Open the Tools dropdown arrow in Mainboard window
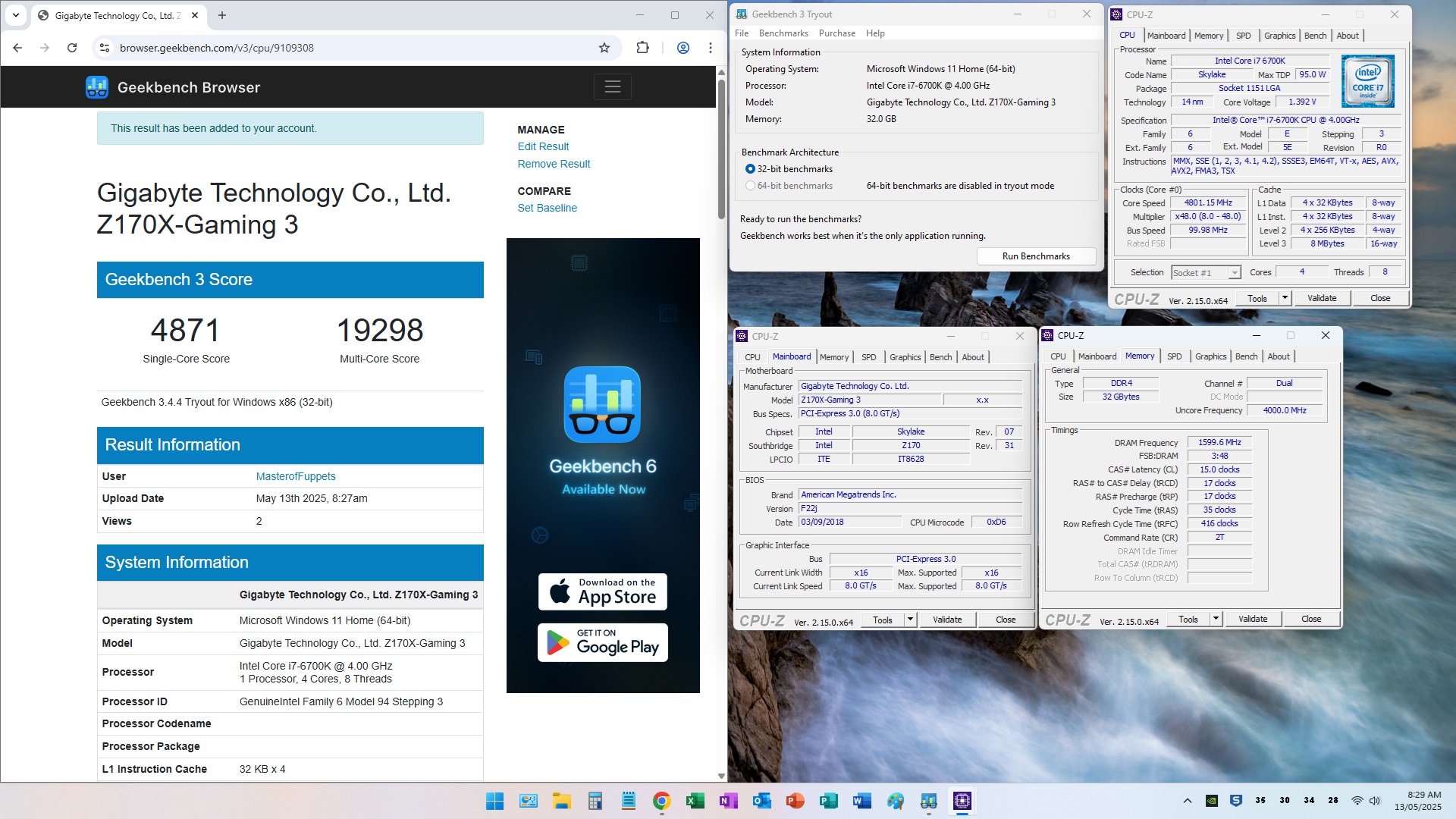The width and height of the screenshot is (1456, 819). (x=910, y=620)
